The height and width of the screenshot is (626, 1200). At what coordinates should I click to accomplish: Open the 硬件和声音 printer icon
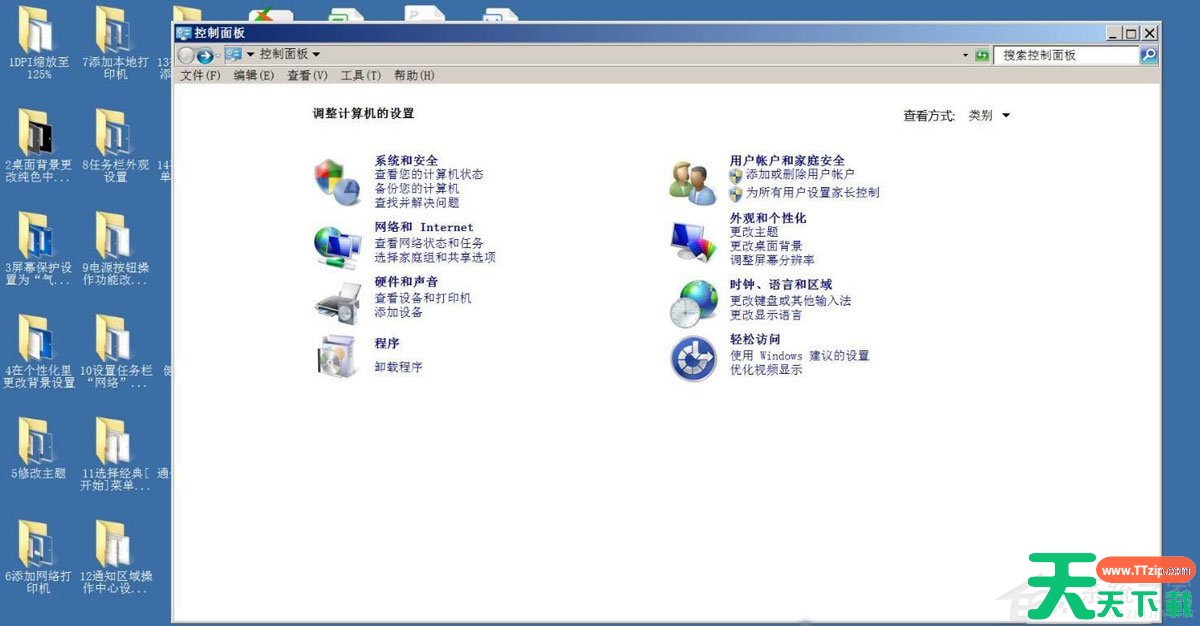(337, 302)
